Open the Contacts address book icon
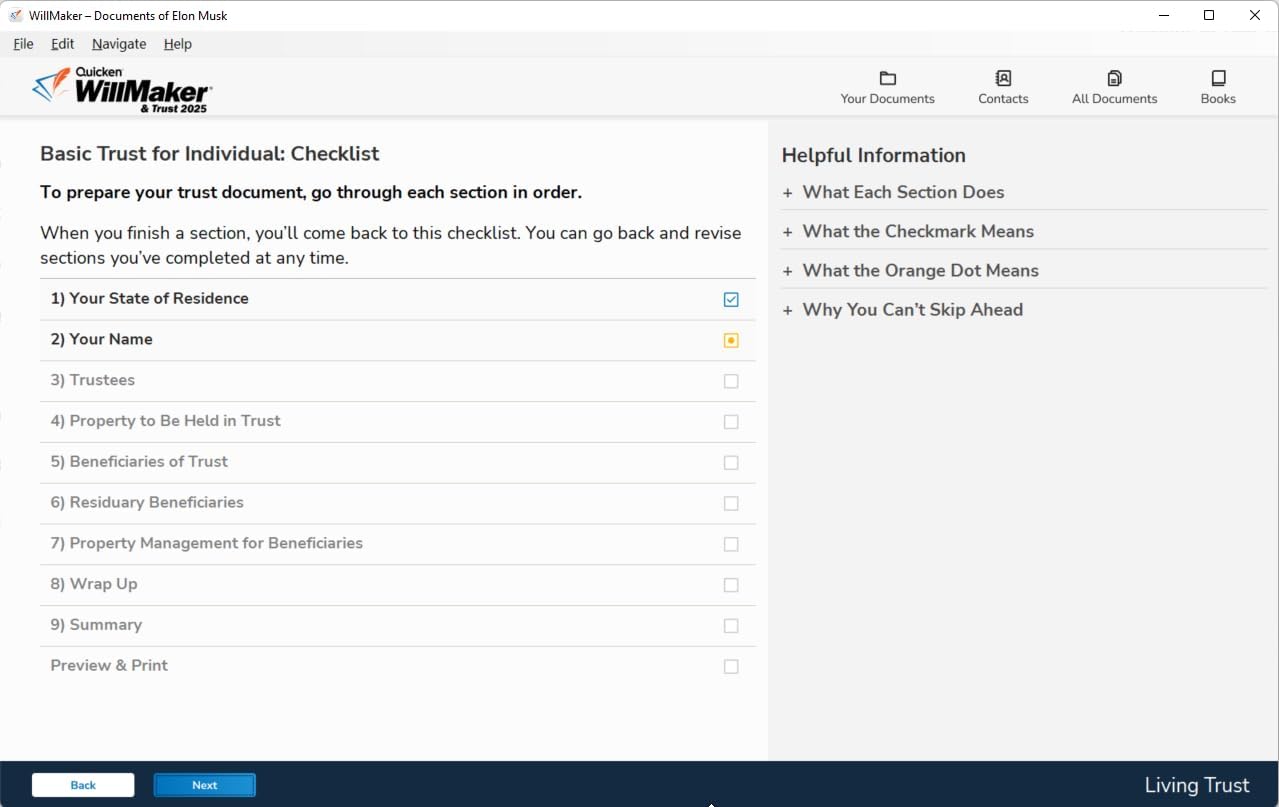Viewport: 1279px width, 807px height. [x=1003, y=79]
